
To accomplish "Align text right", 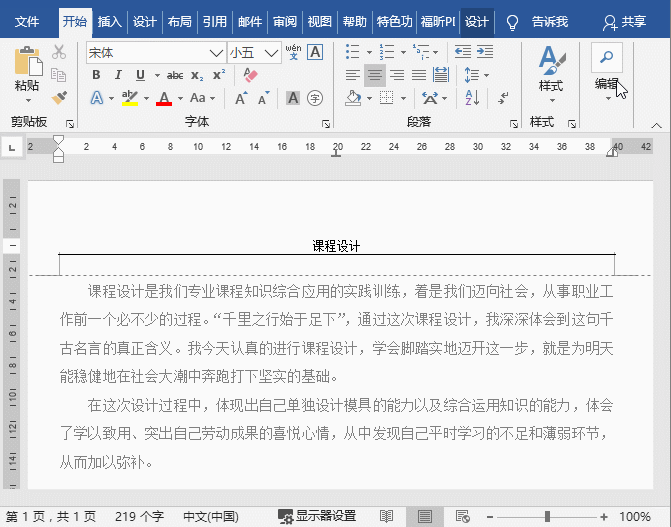I will click(x=397, y=75).
